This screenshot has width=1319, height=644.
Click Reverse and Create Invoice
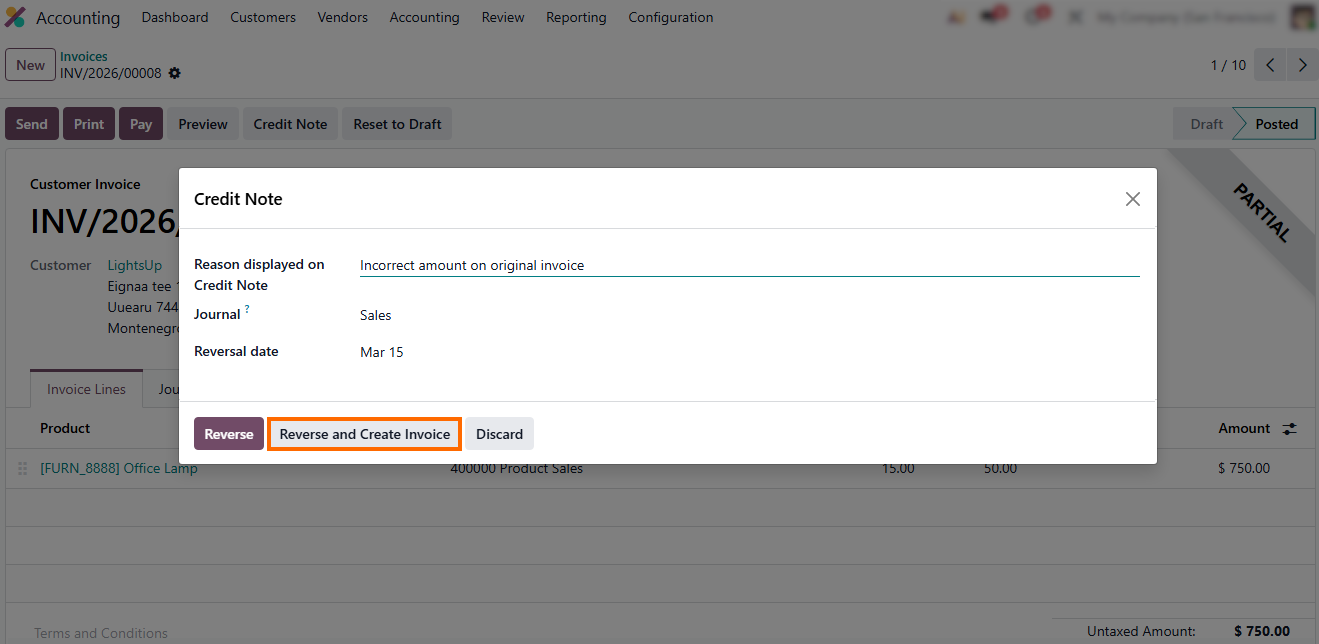click(364, 434)
